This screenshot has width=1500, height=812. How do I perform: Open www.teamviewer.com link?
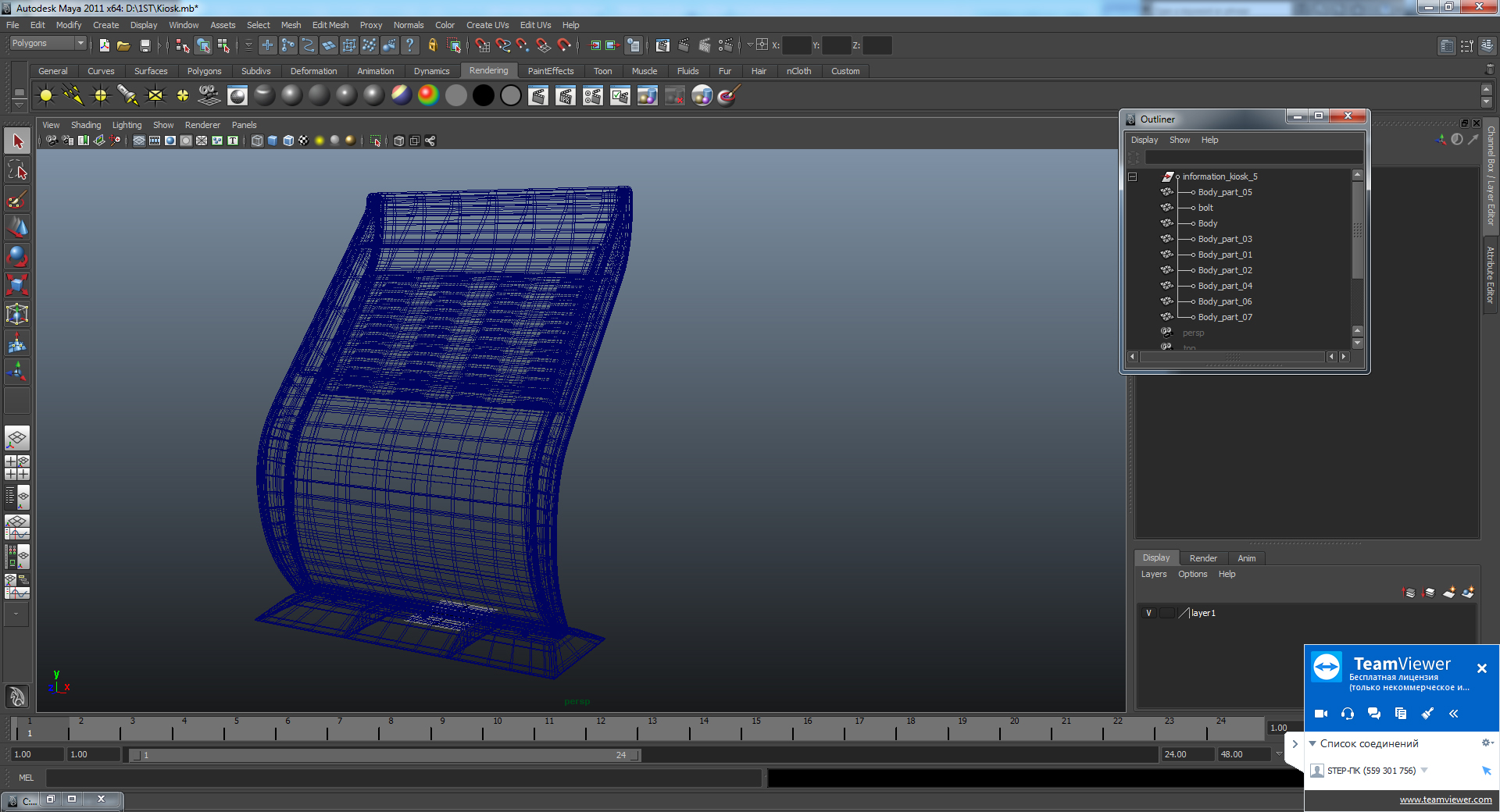click(x=1445, y=800)
